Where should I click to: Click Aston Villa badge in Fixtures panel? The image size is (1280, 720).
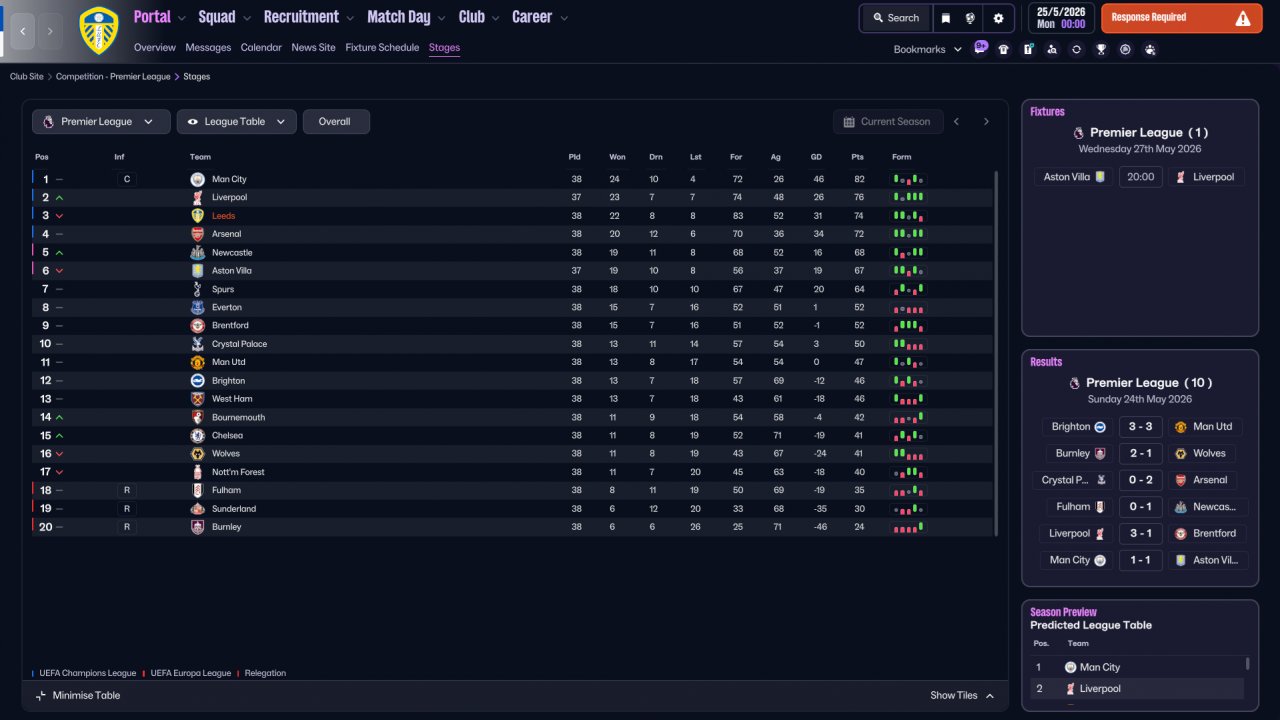(1100, 177)
